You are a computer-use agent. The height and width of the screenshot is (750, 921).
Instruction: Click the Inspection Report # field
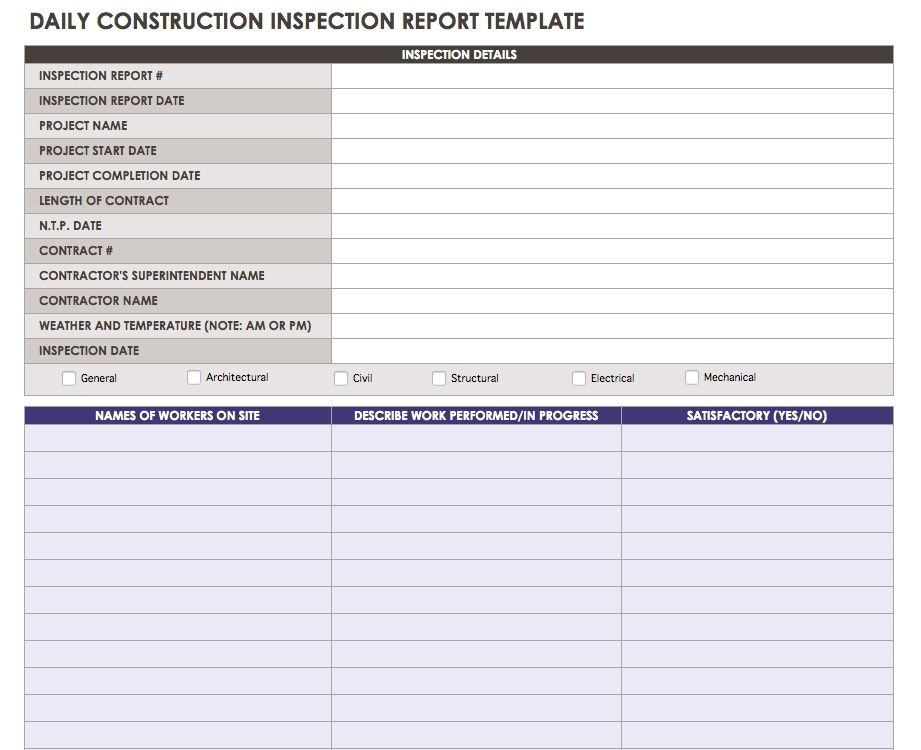(611, 76)
